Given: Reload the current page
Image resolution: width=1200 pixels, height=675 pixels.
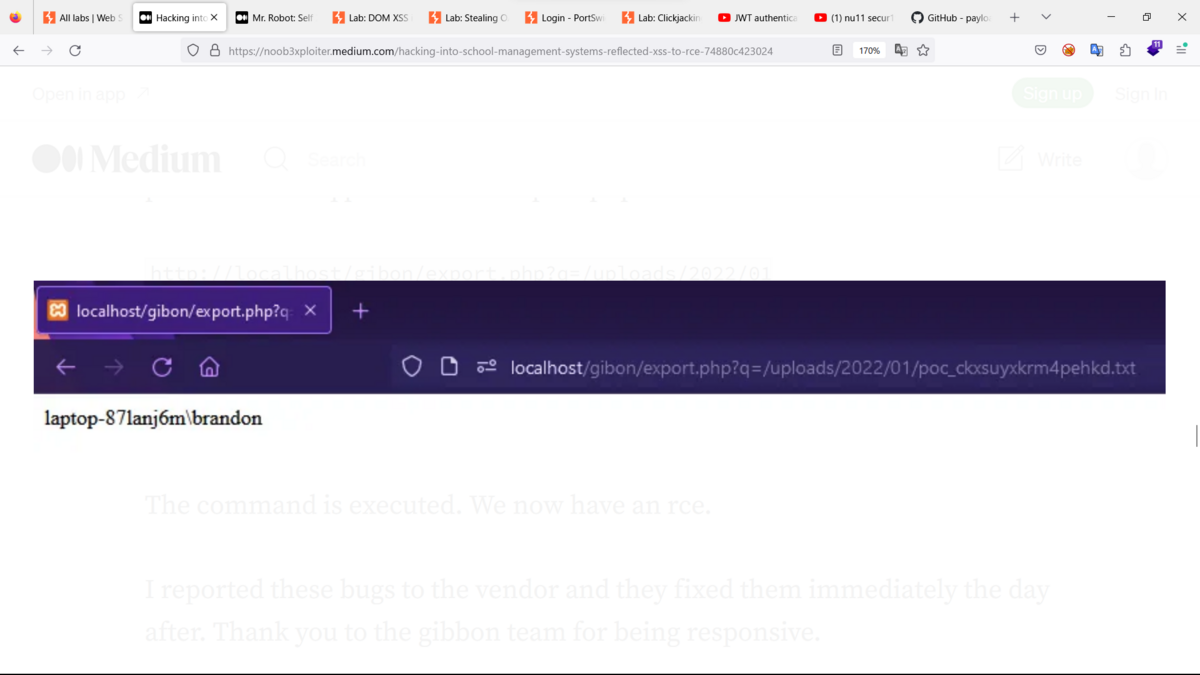Looking at the screenshot, I should click(75, 50).
